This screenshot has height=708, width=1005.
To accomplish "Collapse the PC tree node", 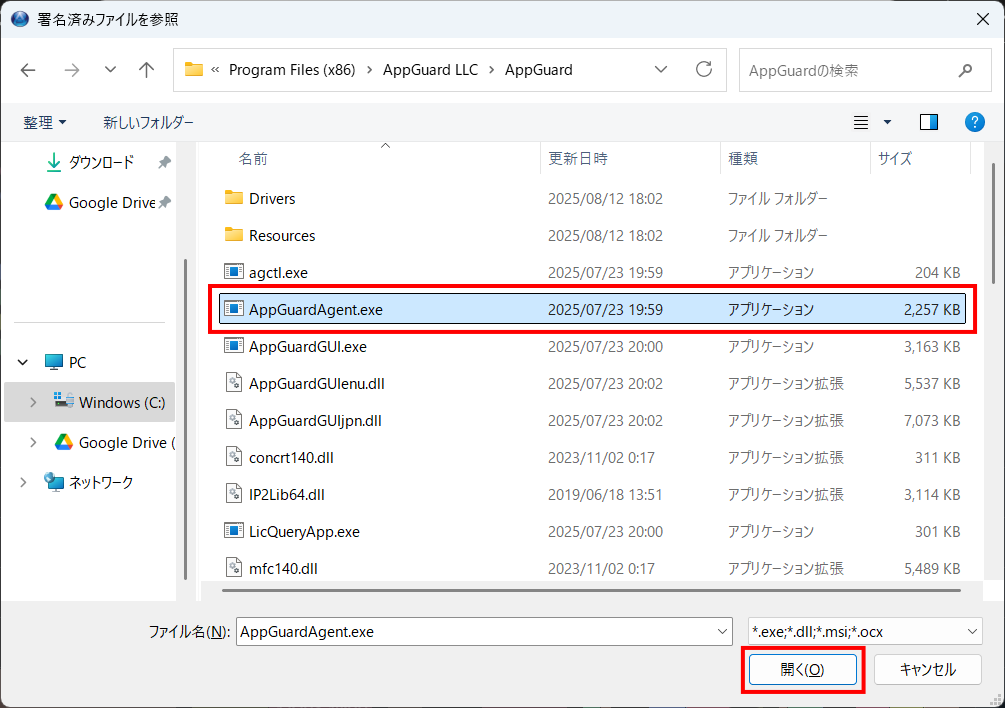I will [x=23, y=362].
